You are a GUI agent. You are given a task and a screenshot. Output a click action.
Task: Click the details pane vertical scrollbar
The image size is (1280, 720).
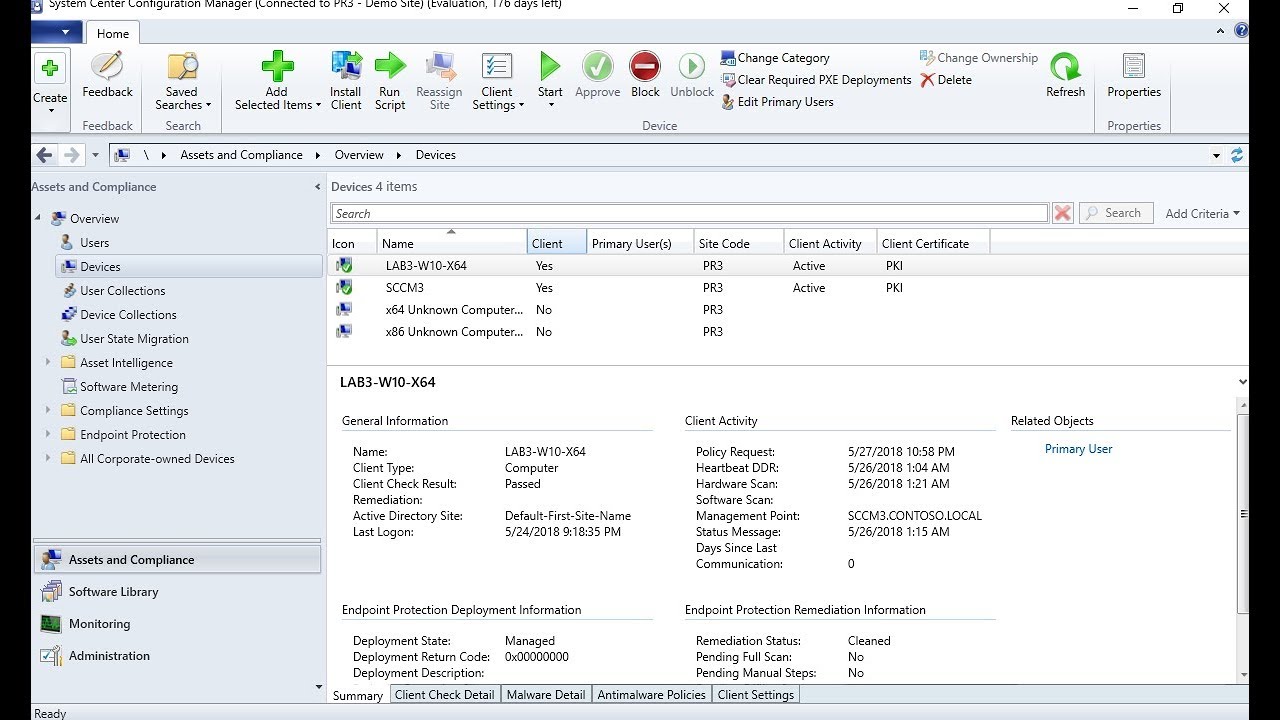coord(1243,513)
